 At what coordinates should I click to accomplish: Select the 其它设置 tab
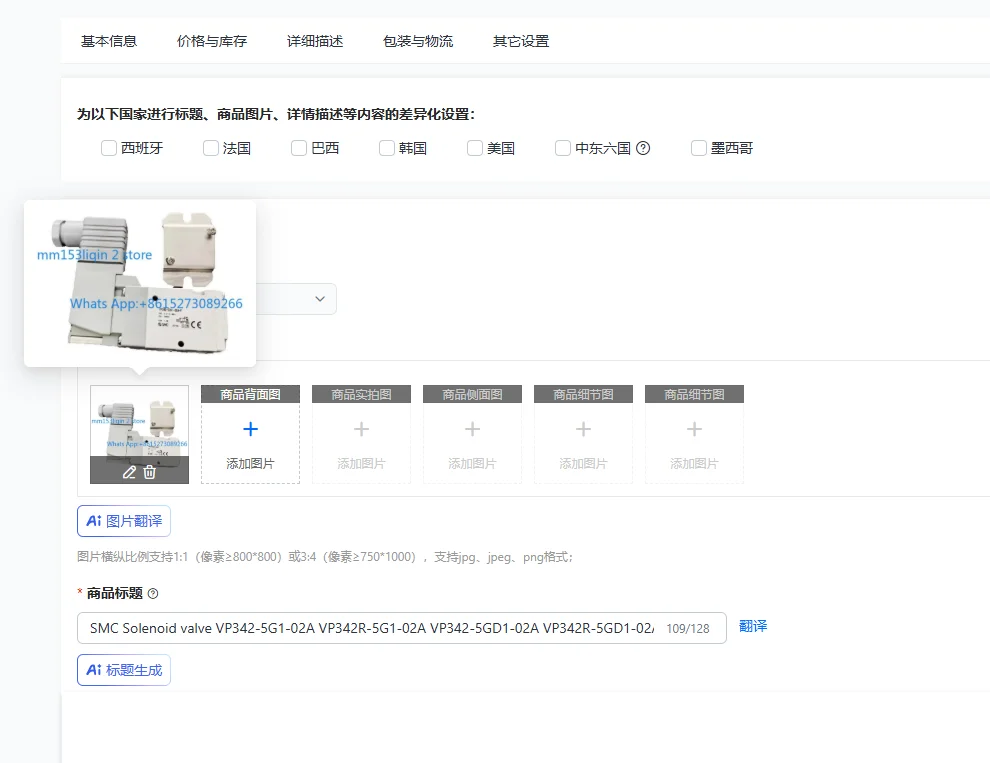point(521,41)
